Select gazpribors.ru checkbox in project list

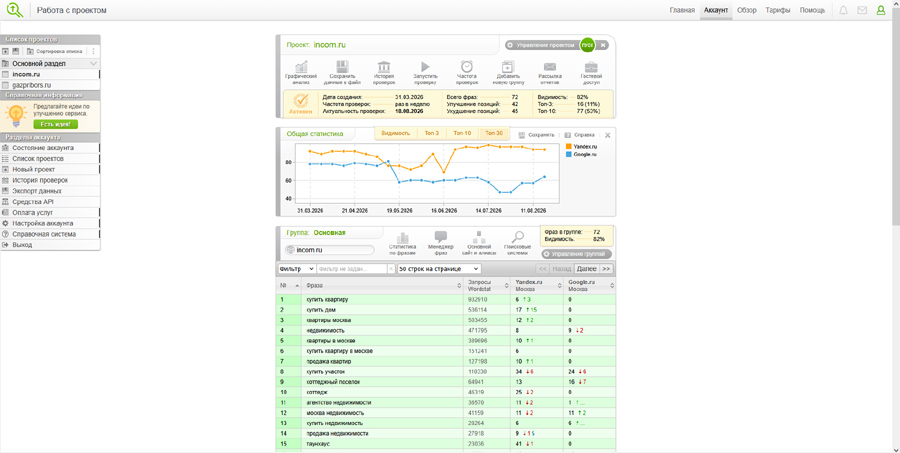[x=5, y=85]
